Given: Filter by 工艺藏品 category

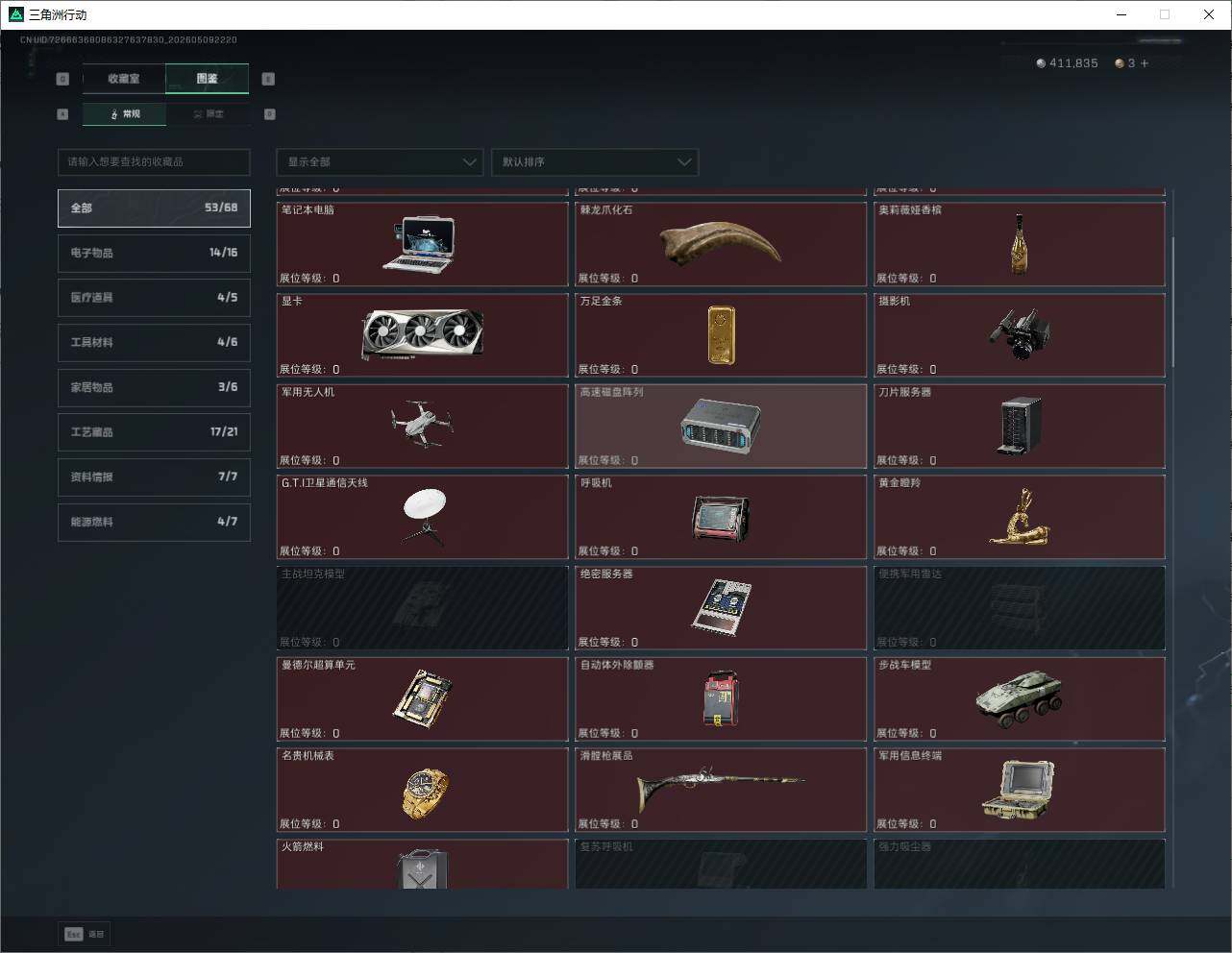Looking at the screenshot, I should 154,432.
